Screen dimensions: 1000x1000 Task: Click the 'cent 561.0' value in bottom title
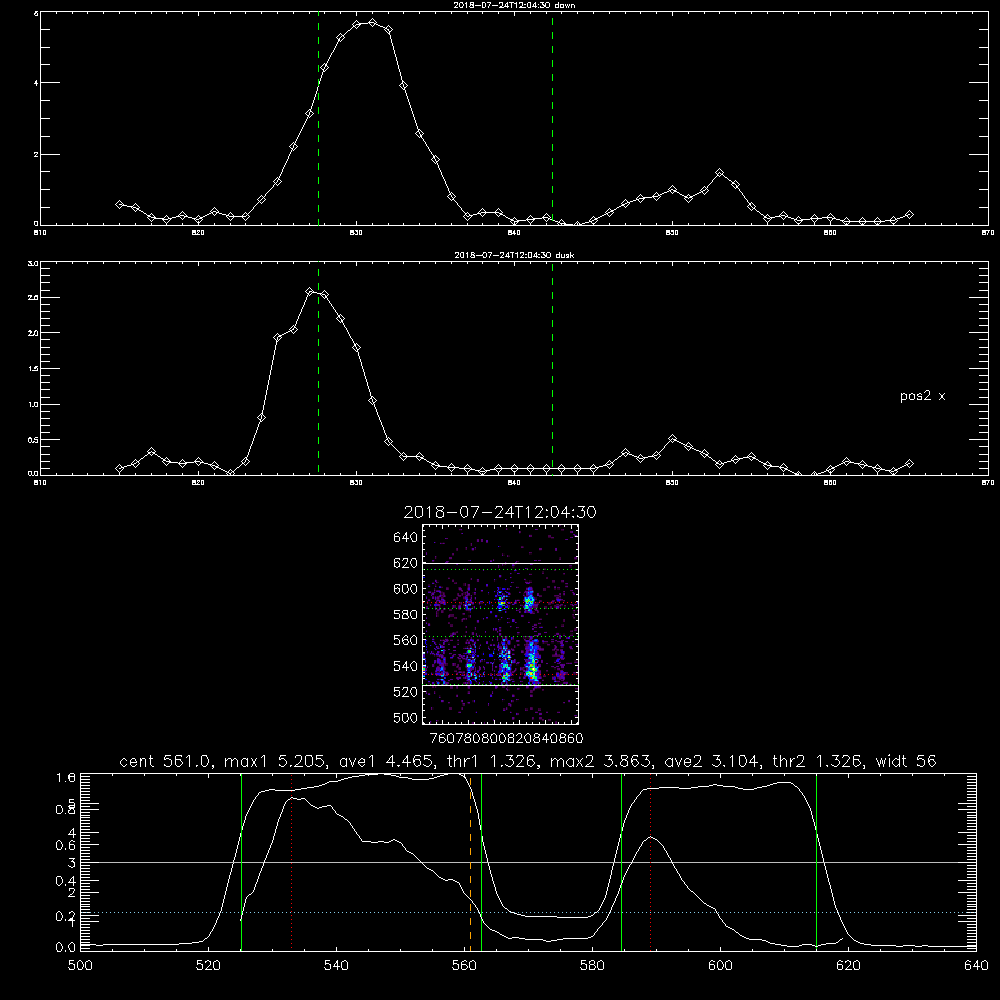pos(165,761)
